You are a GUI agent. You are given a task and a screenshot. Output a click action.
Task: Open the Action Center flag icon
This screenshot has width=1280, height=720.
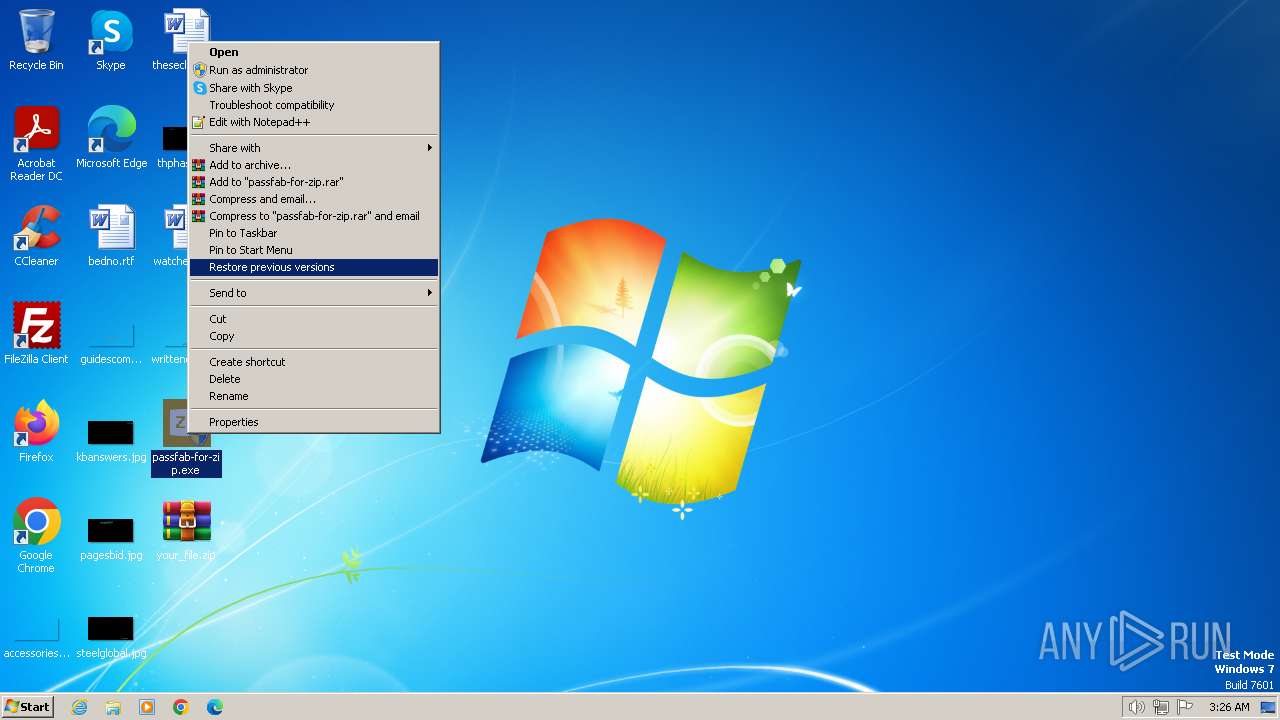tap(1186, 707)
